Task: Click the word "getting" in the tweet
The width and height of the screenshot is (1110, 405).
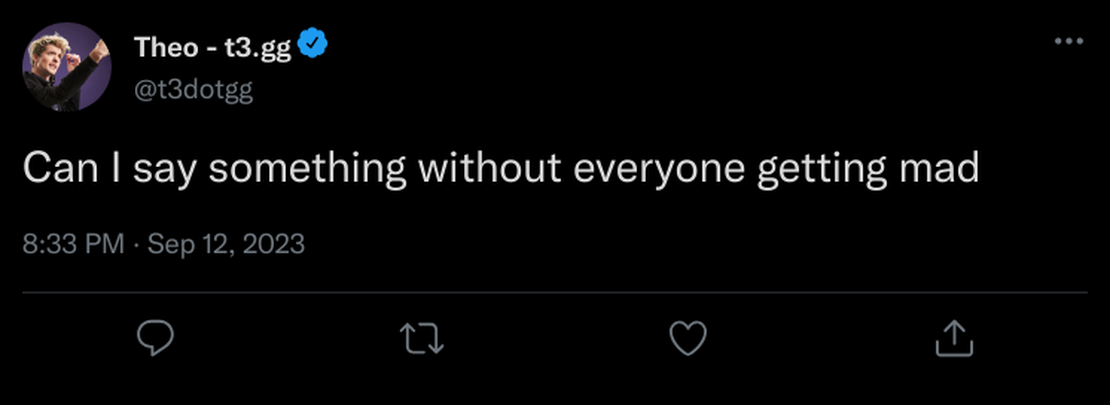Action: [x=820, y=168]
